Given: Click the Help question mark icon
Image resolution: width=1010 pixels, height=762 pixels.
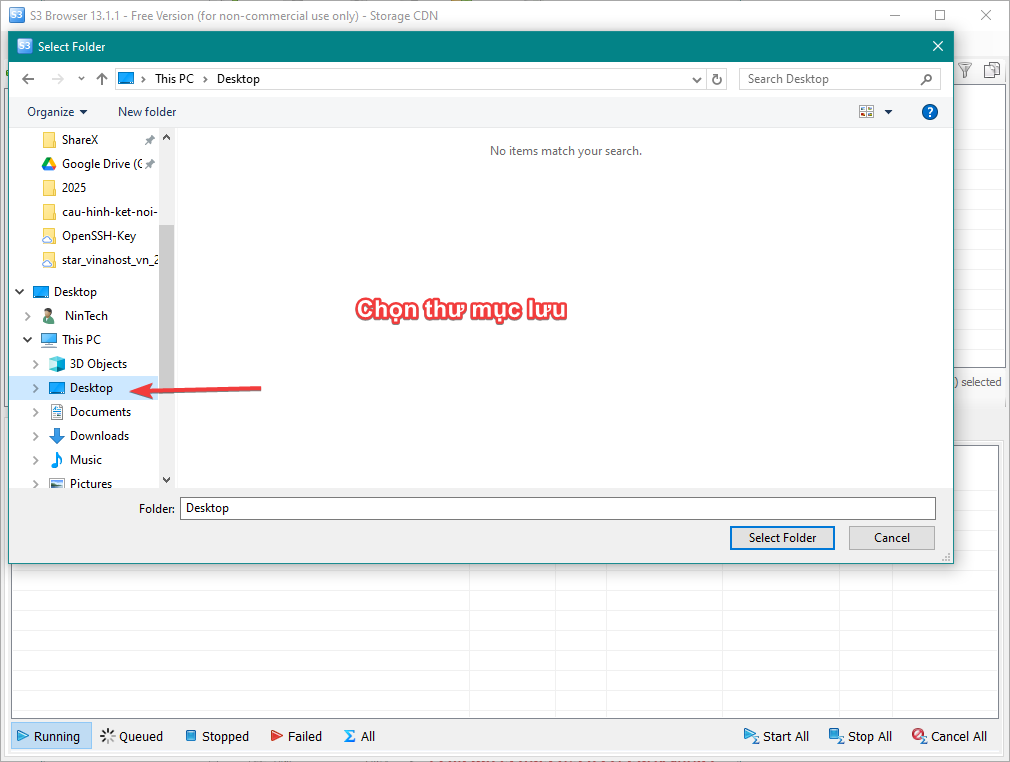Looking at the screenshot, I should point(929,112).
